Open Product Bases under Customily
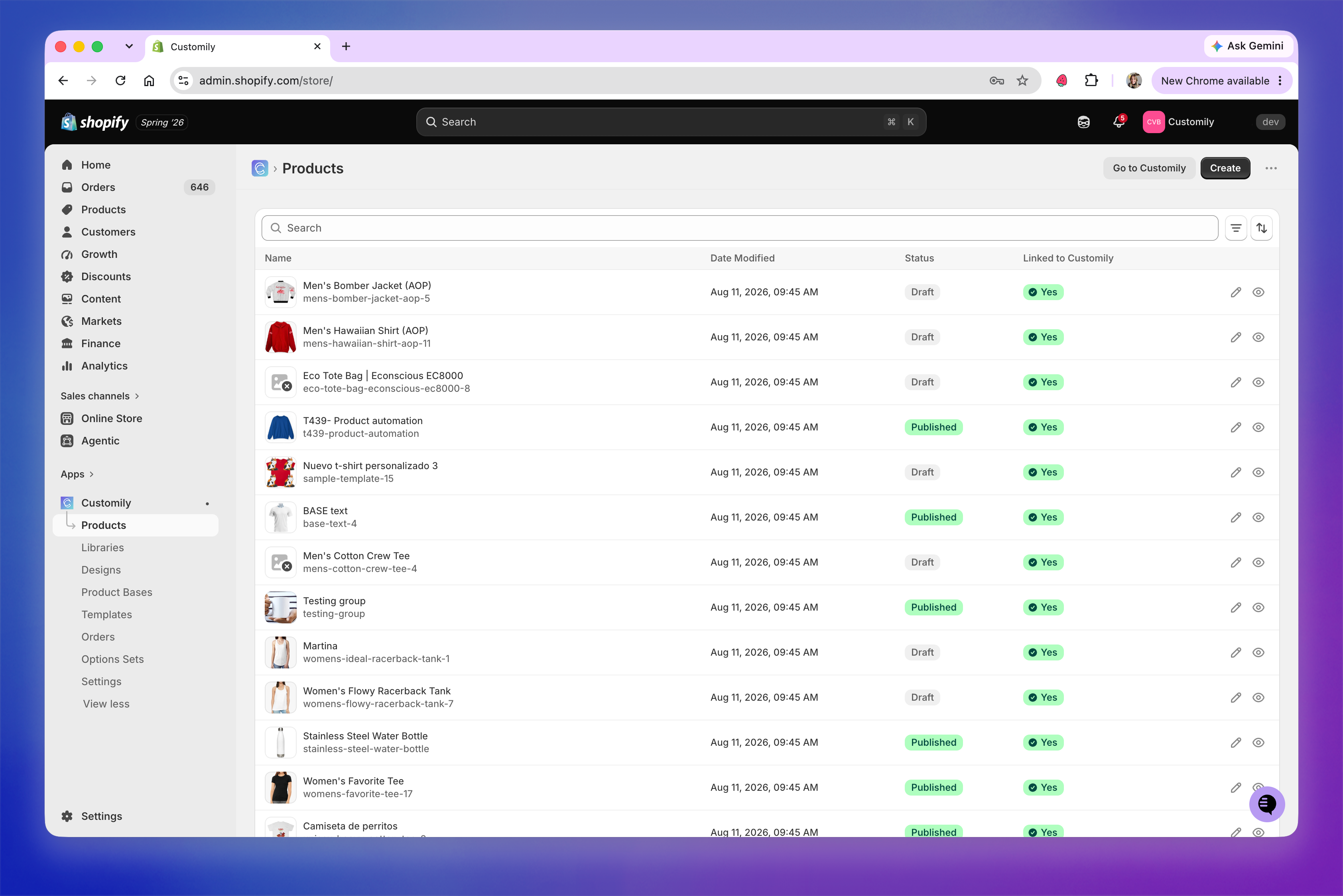The height and width of the screenshot is (896, 1343). [x=116, y=593]
